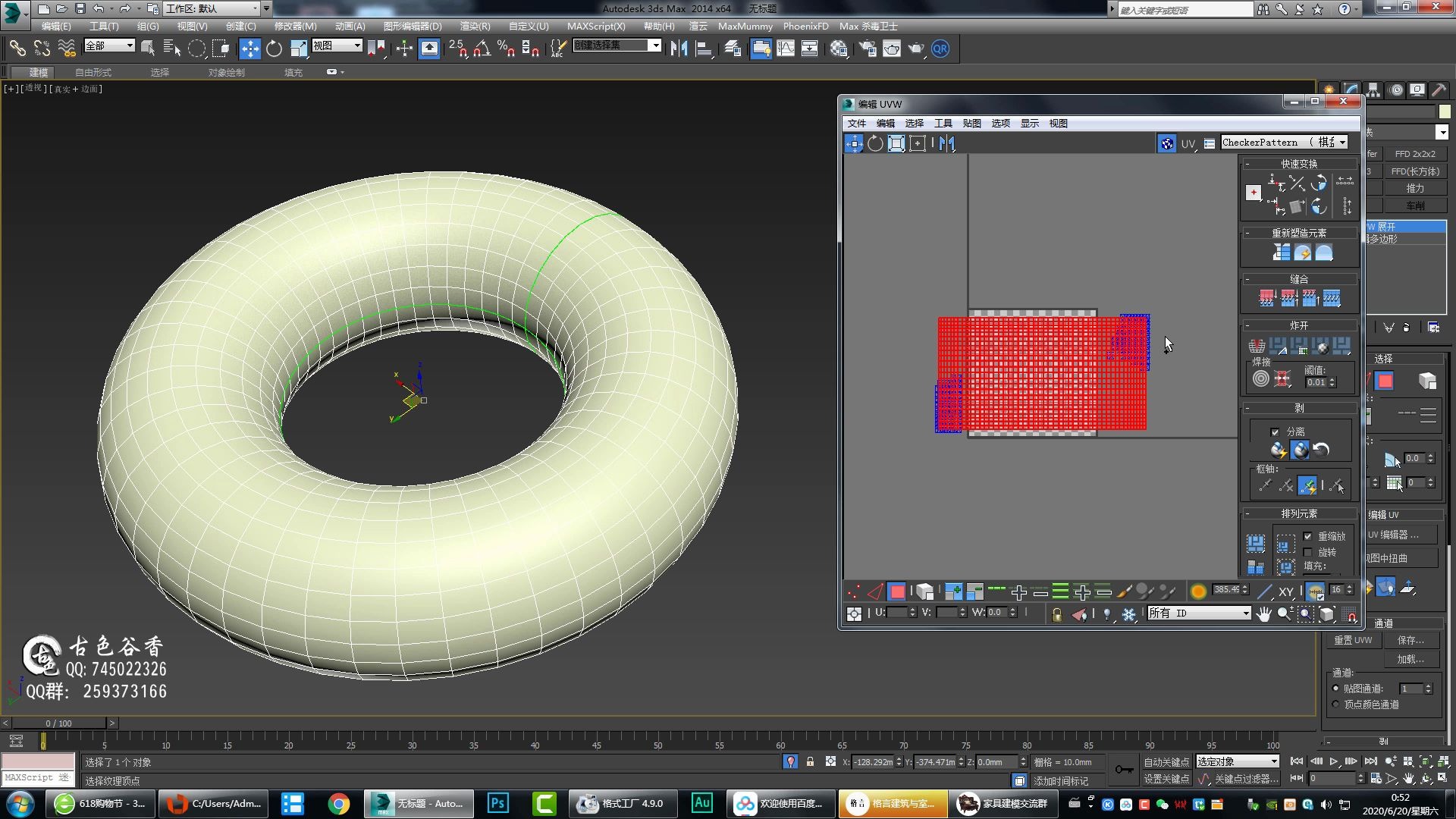
Task: Select the Rotate tool in UVW toolbar
Action: [875, 143]
